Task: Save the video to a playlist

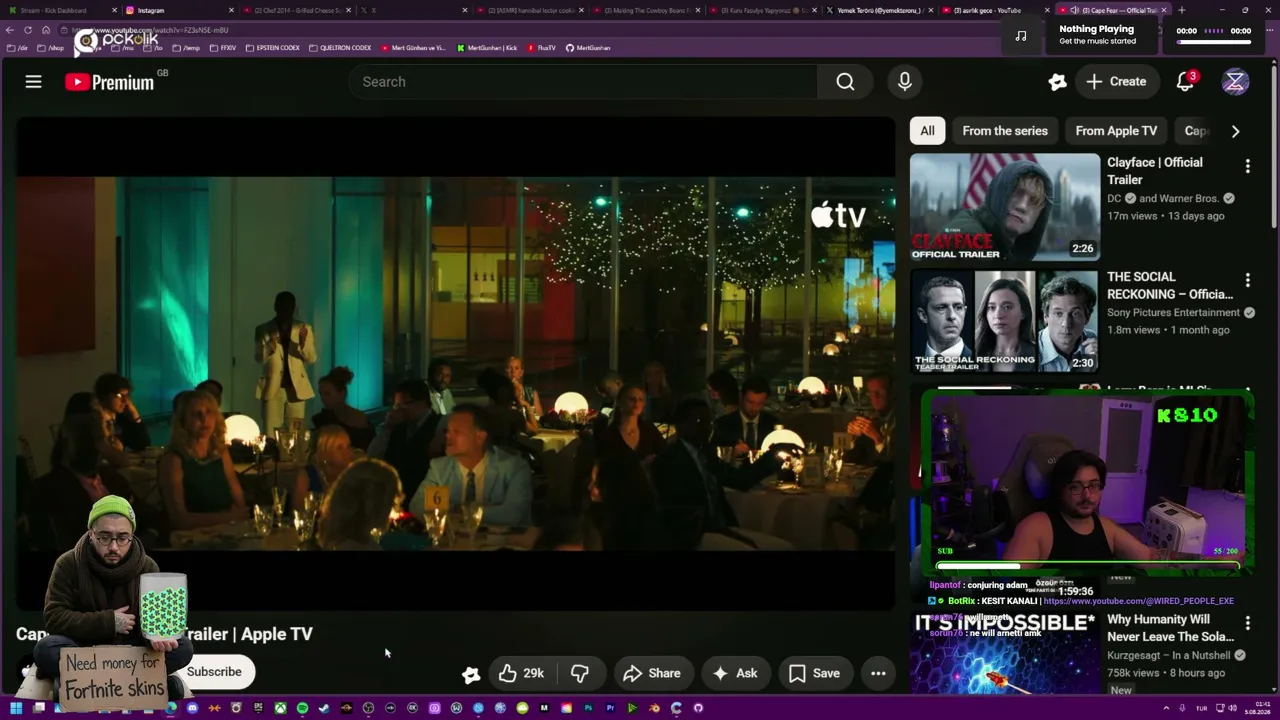Action: [814, 673]
